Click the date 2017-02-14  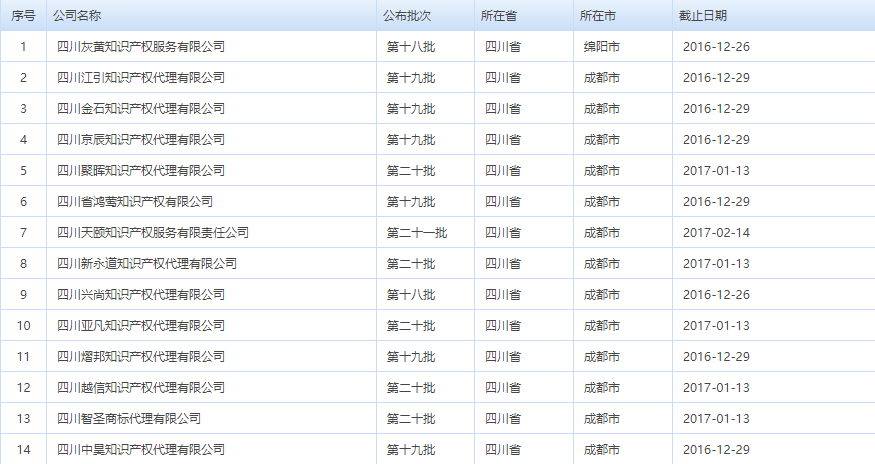coord(716,232)
